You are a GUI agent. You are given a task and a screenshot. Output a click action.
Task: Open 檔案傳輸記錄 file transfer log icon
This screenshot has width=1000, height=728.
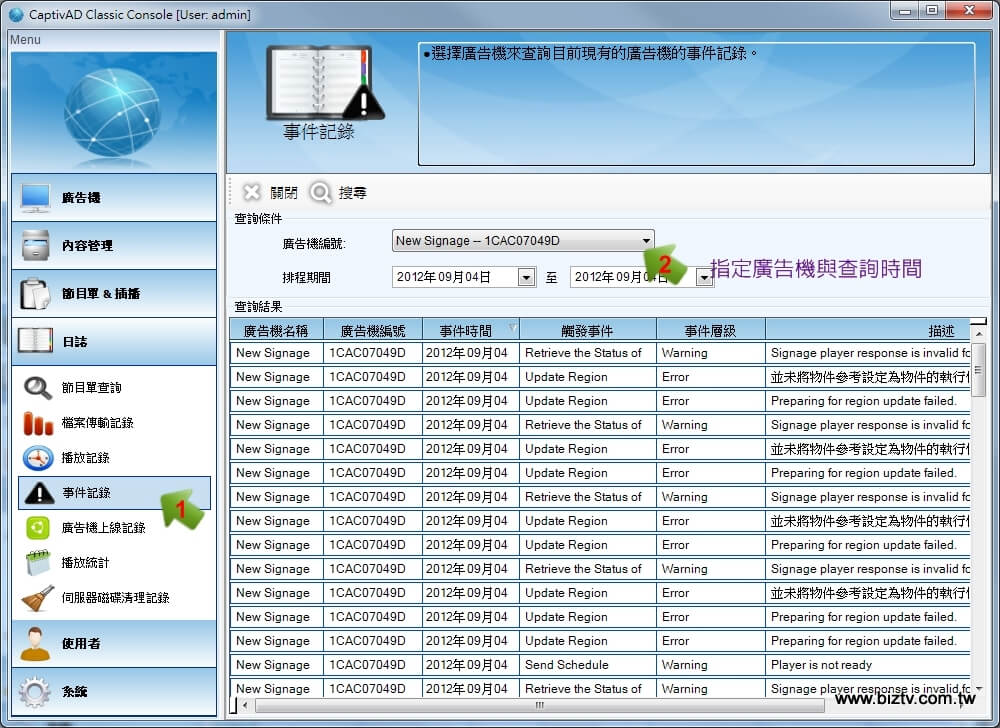point(38,423)
